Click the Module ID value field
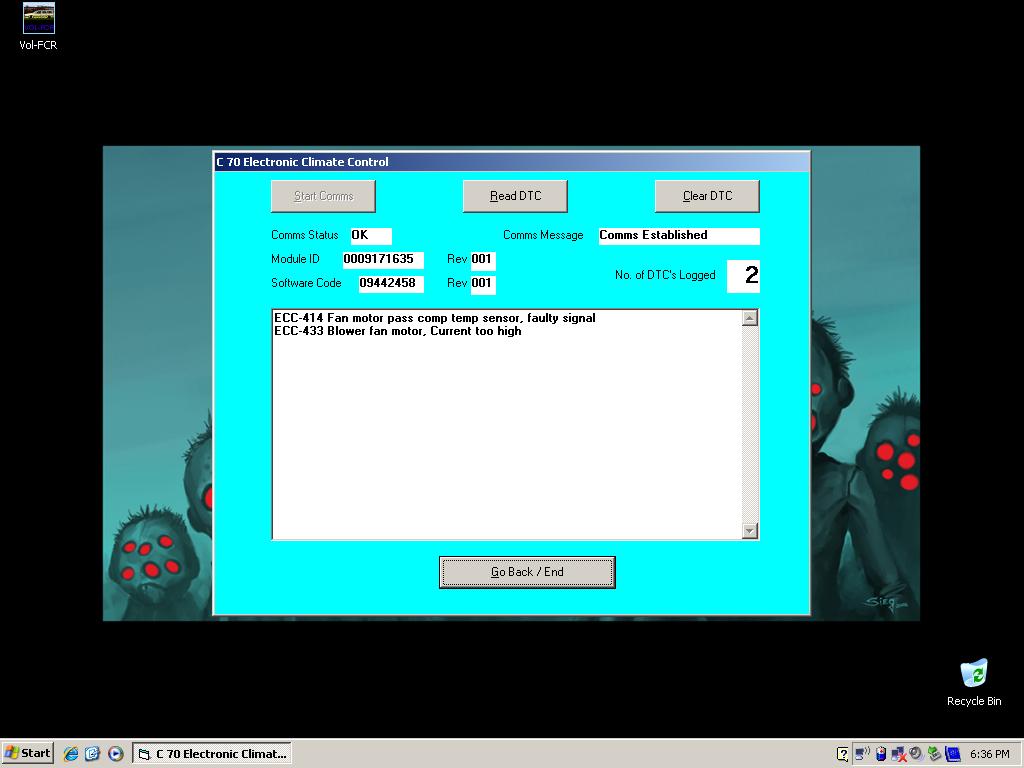This screenshot has height=768, width=1024. [x=383, y=259]
